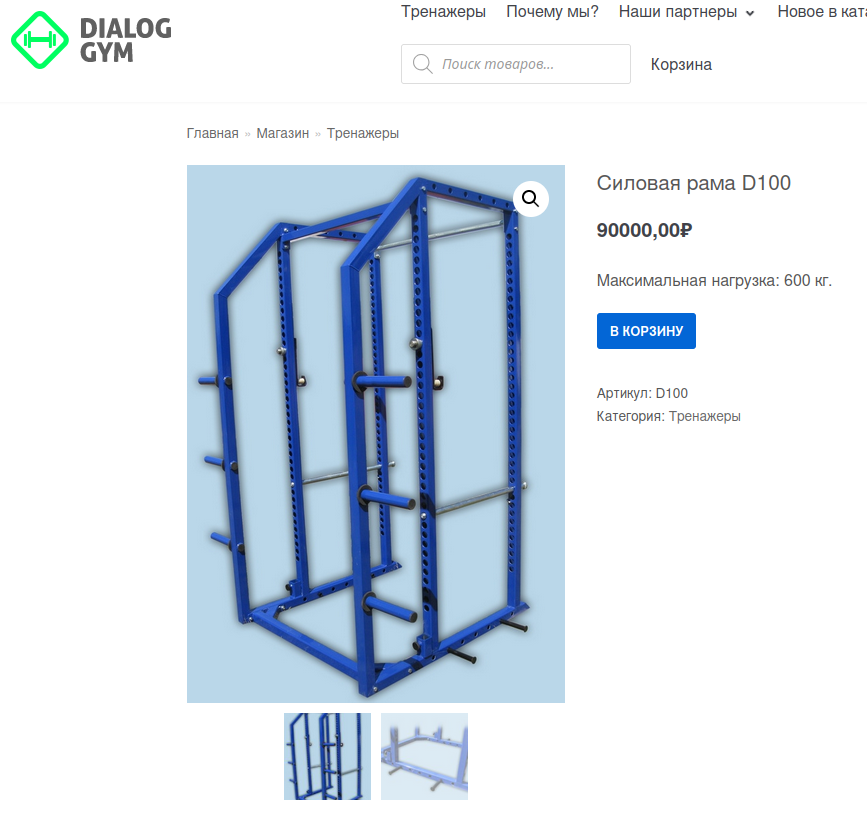Open the Новое в каталоге menu item
The height and width of the screenshot is (813, 867).
(x=822, y=12)
